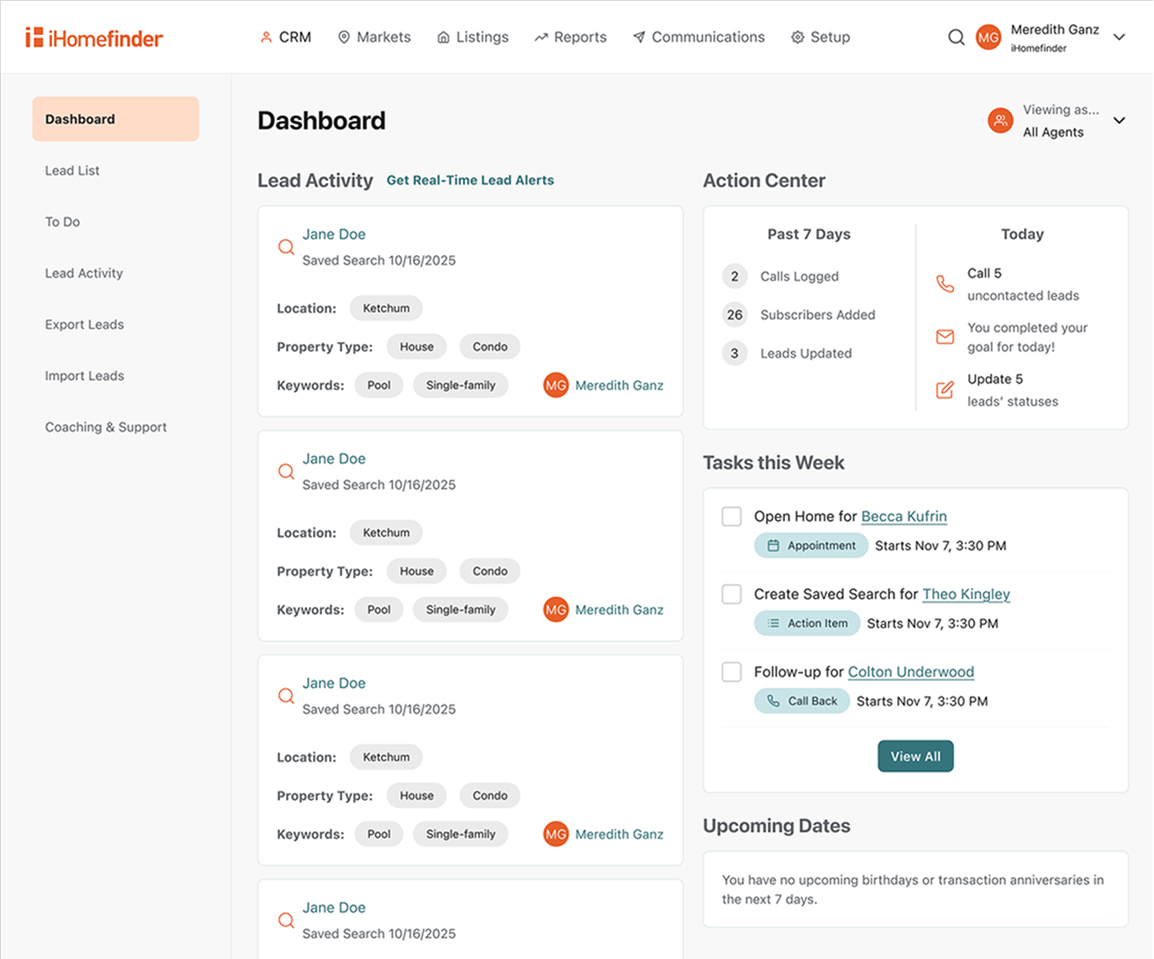Click the envelope icon in Today column

coord(944,337)
